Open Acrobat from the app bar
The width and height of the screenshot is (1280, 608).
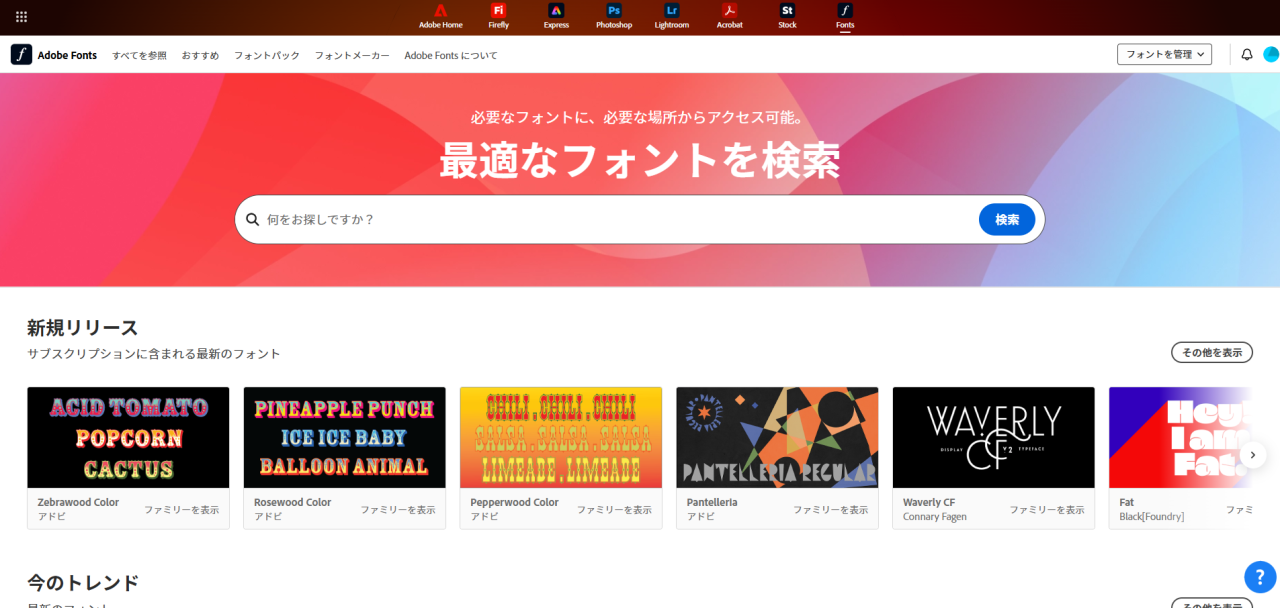tap(730, 17)
